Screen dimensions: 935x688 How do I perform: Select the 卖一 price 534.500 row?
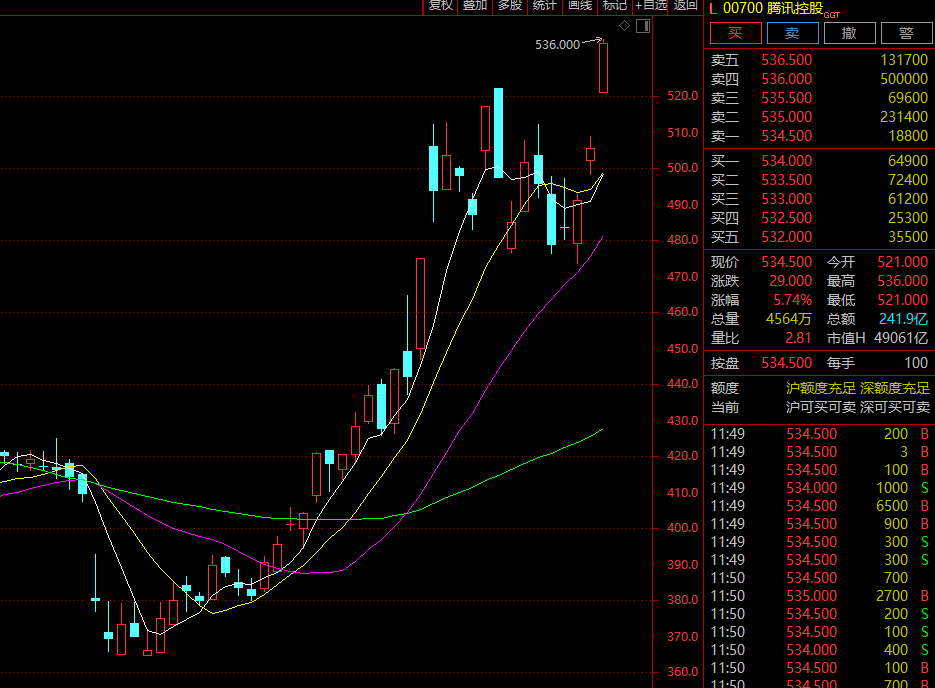[x=819, y=136]
